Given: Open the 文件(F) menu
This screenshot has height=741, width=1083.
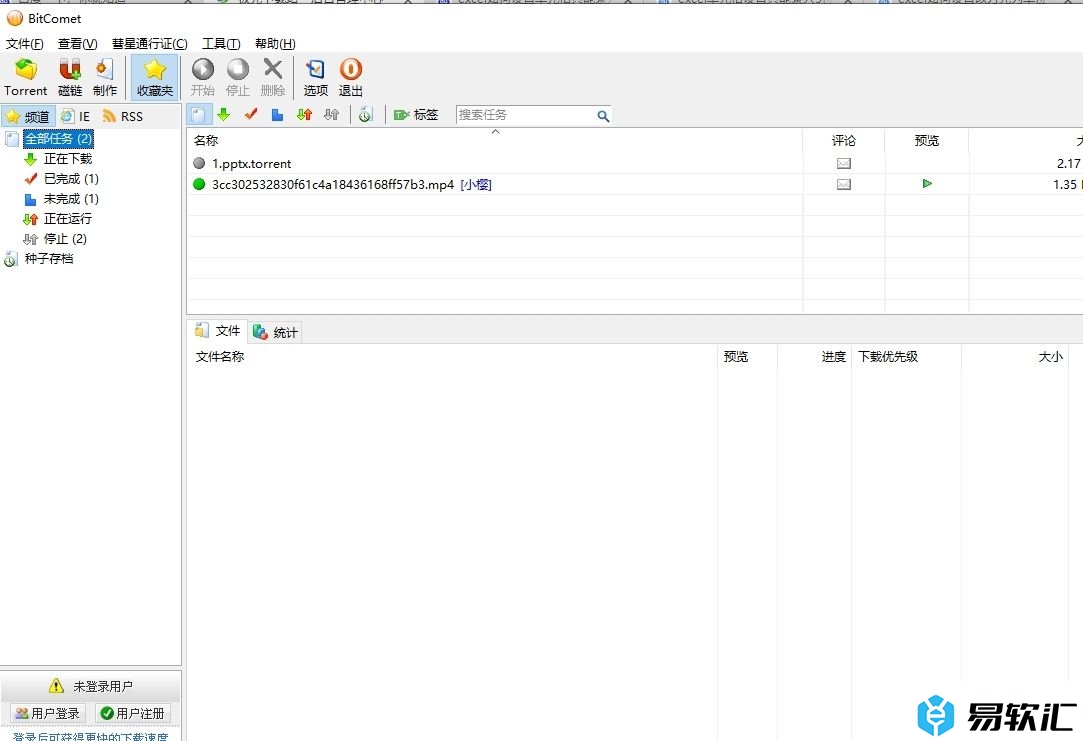Looking at the screenshot, I should (x=24, y=44).
